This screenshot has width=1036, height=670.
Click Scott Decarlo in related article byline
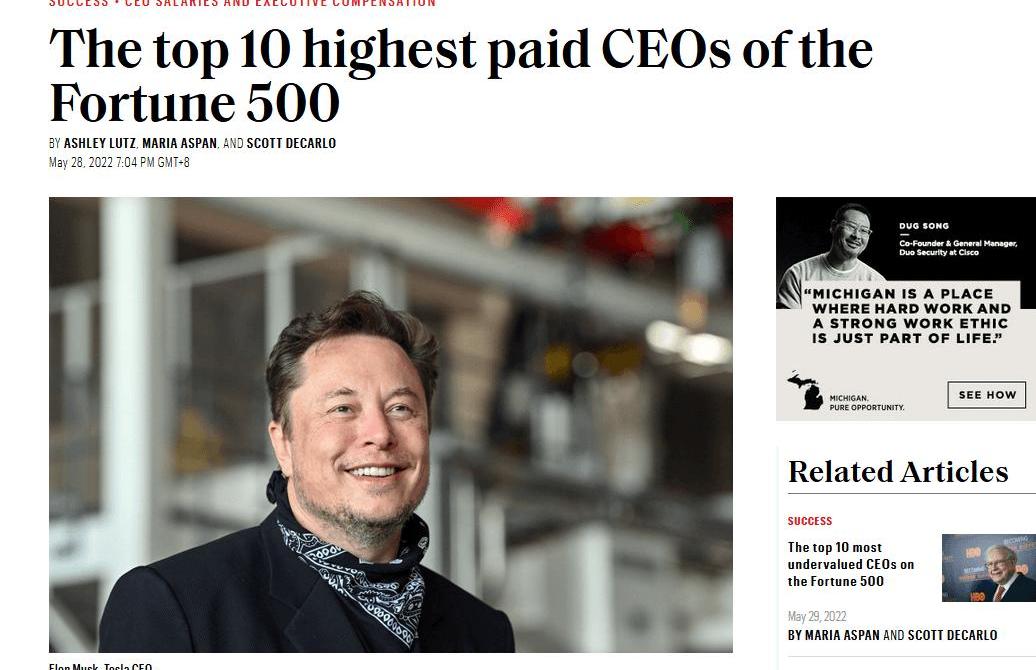click(x=952, y=635)
